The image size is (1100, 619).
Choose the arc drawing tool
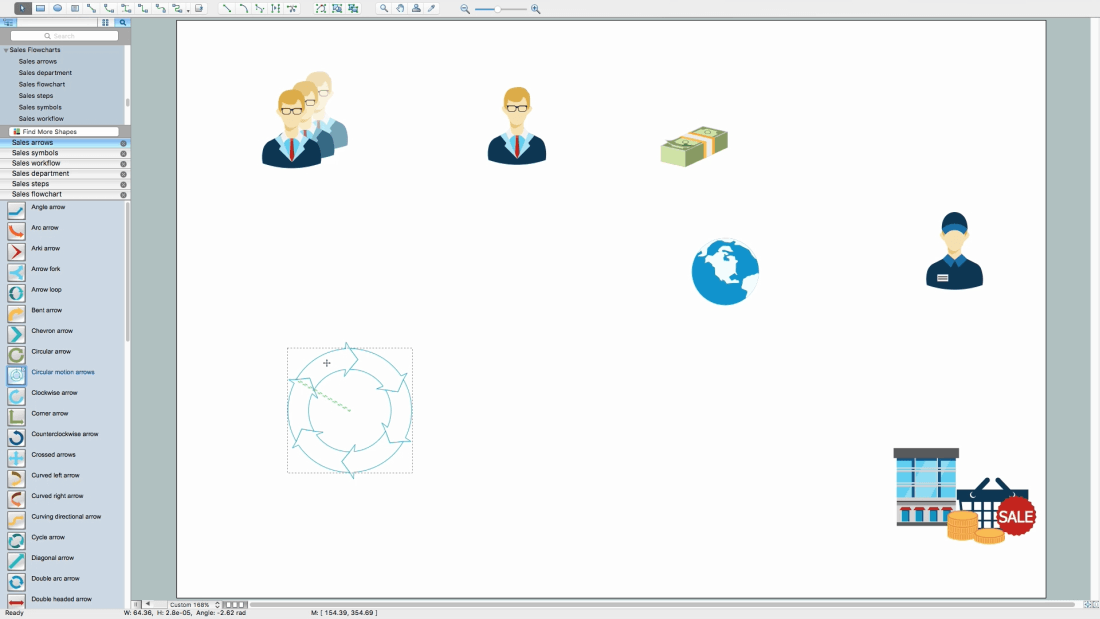pos(243,8)
